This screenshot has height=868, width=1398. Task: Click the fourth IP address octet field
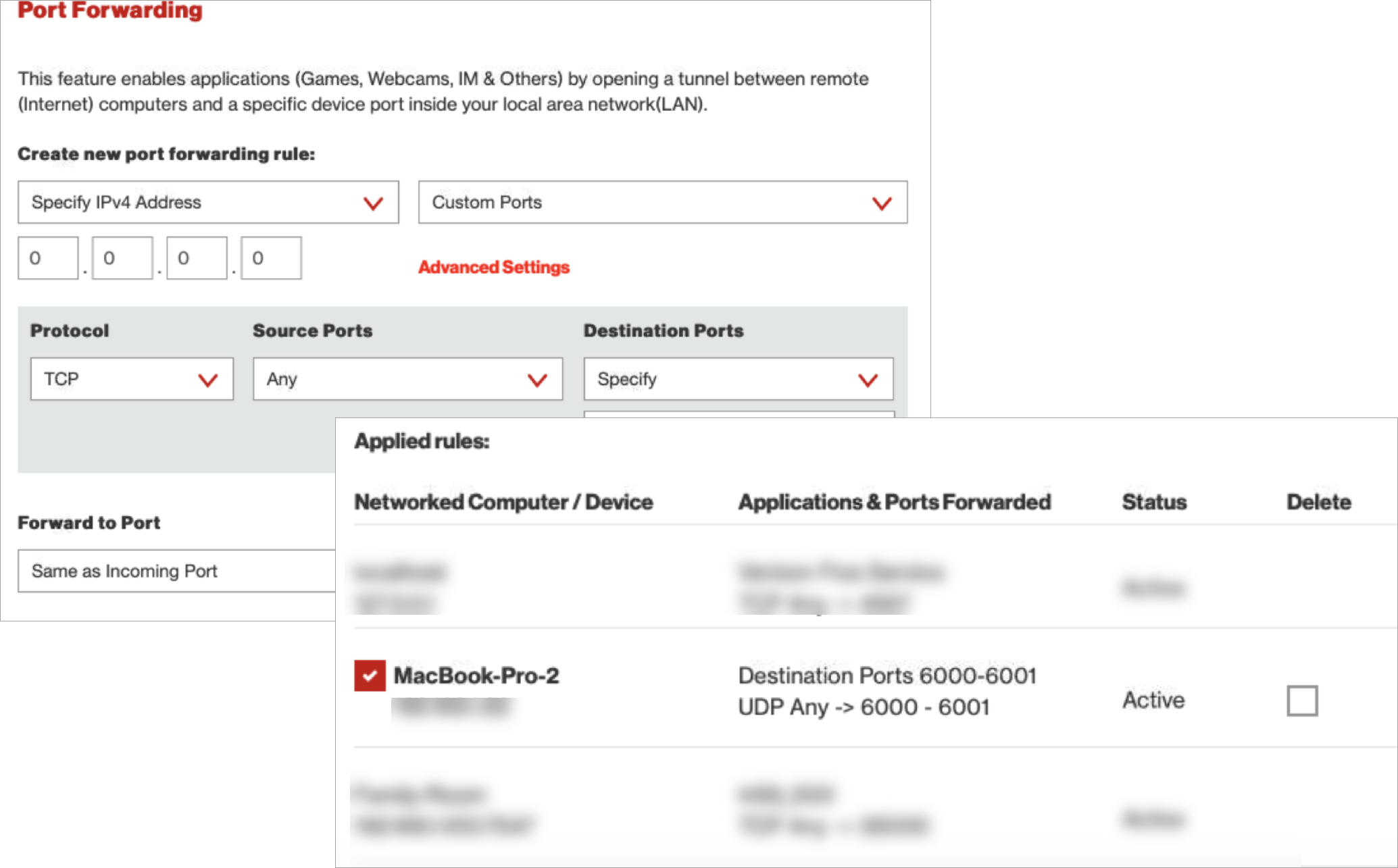coord(271,258)
